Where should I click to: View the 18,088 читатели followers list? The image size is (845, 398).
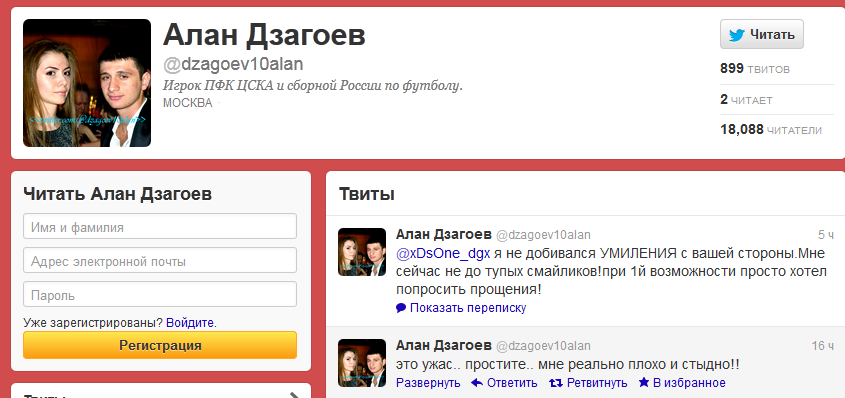(x=771, y=130)
